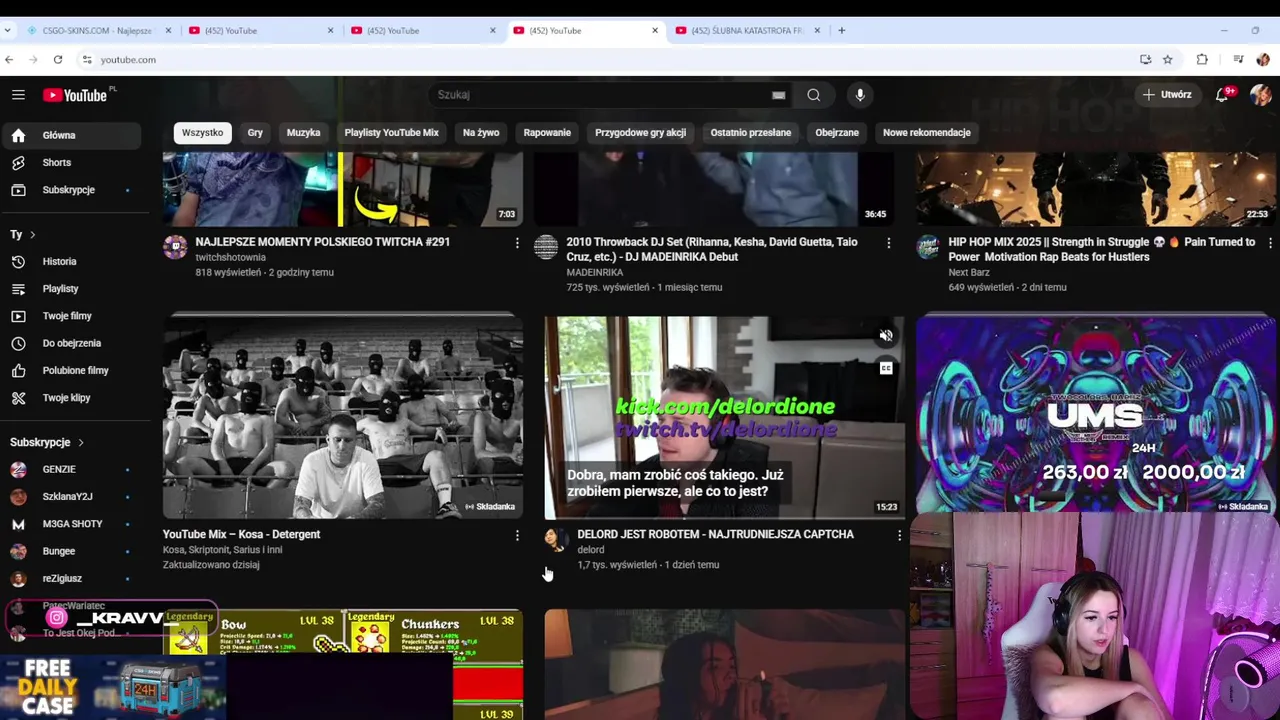The width and height of the screenshot is (1280, 720).
Task: Click the youtube.com address bar
Action: coord(600,60)
